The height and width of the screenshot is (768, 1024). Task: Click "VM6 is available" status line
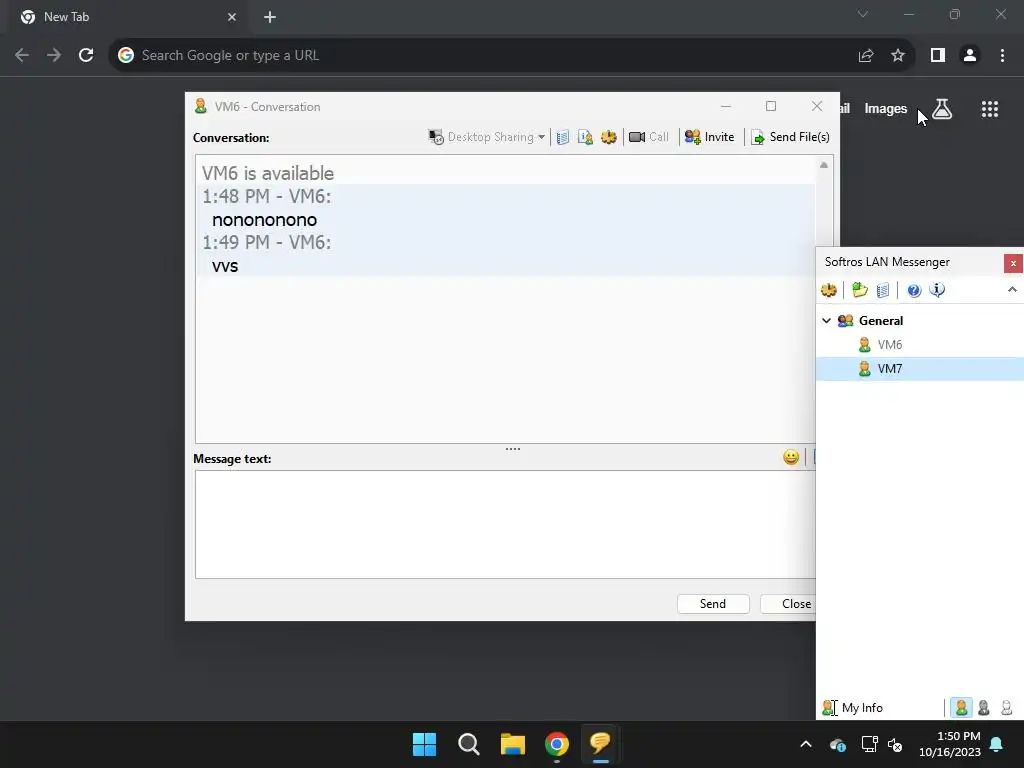tap(268, 173)
